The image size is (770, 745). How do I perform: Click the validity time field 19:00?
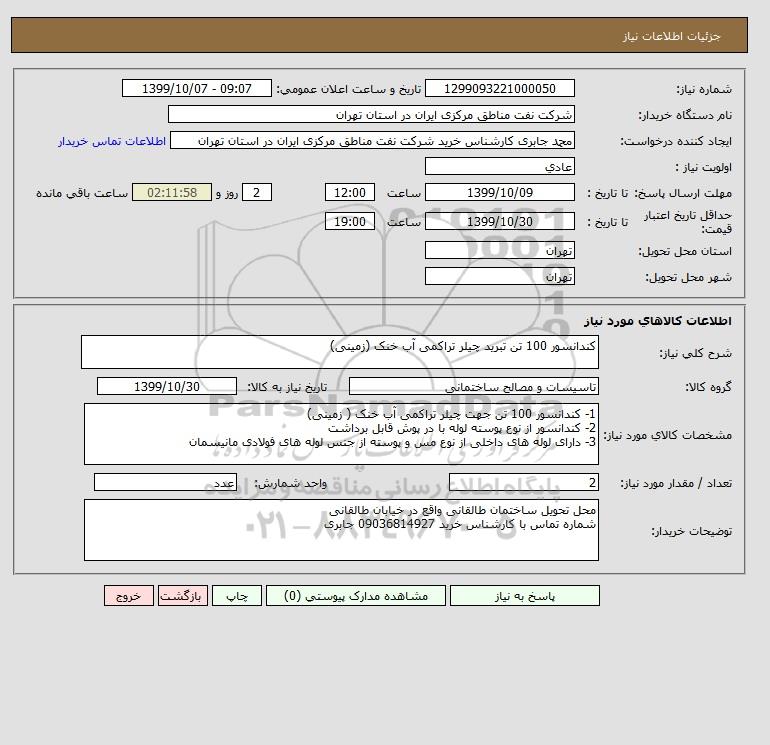point(350,221)
